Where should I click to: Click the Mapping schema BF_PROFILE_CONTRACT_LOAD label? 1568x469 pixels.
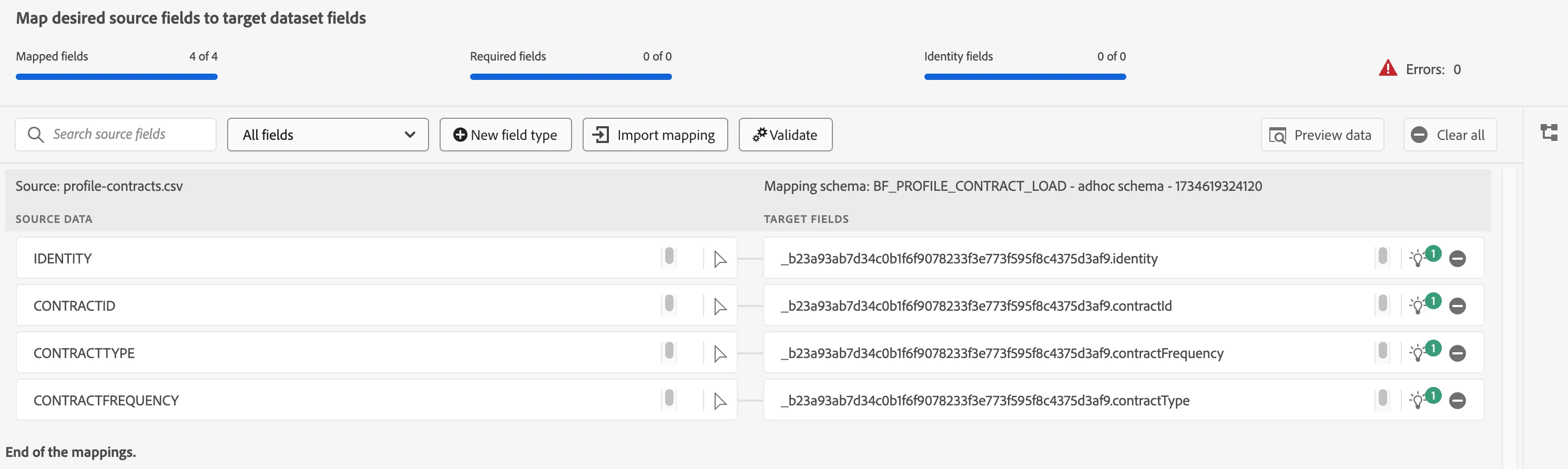1013,186
